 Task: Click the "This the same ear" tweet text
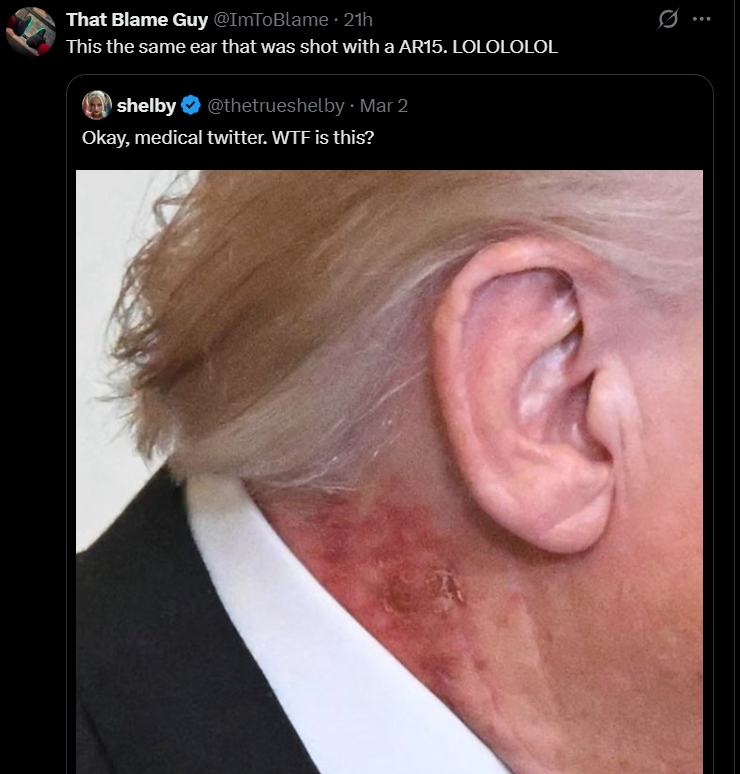(x=312, y=47)
